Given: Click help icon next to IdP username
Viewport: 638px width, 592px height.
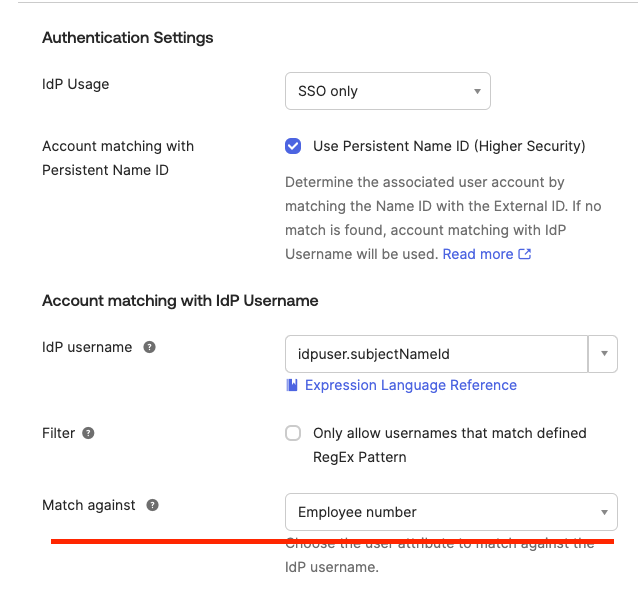Looking at the screenshot, I should tap(149, 347).
